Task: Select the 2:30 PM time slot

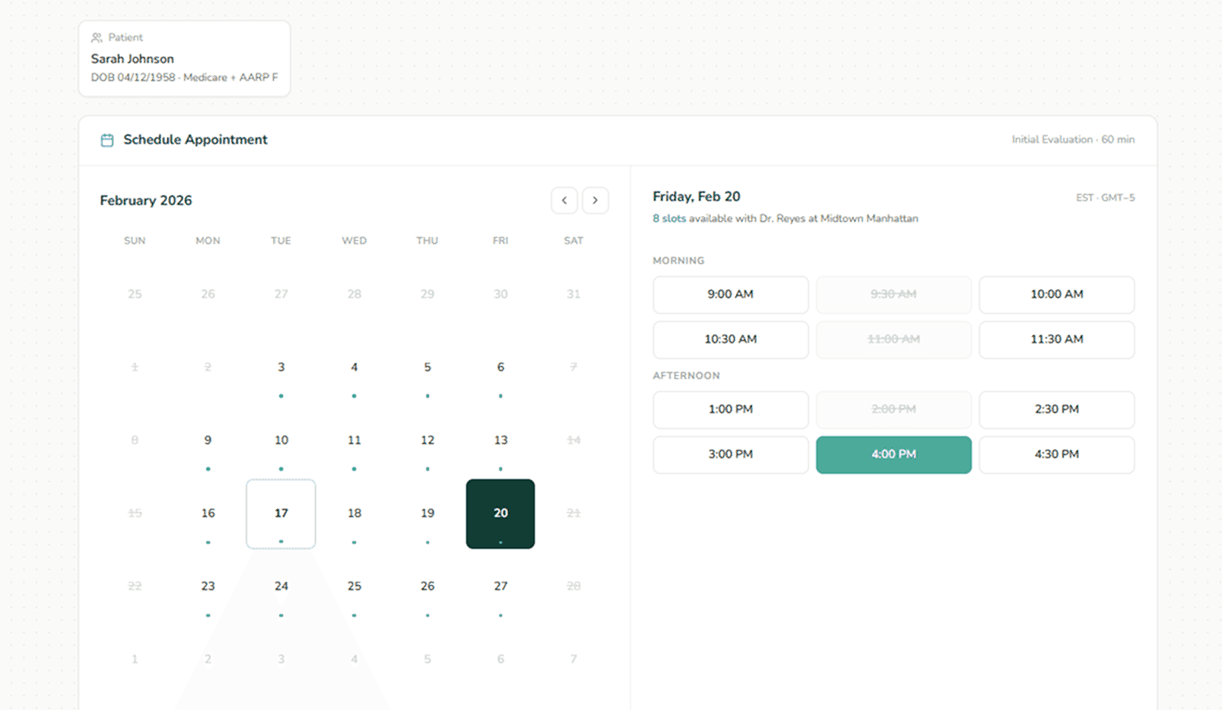Action: (x=1056, y=410)
